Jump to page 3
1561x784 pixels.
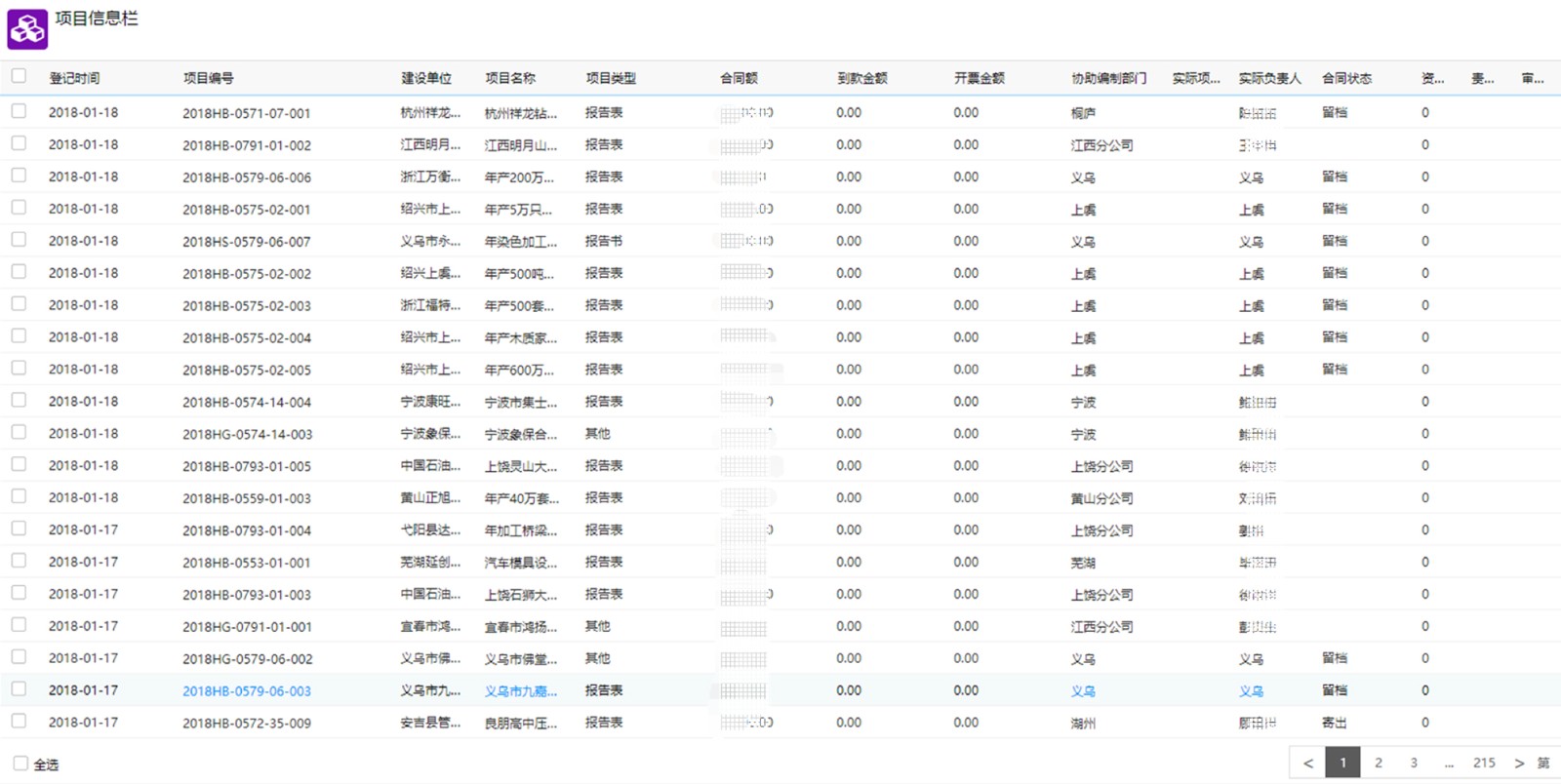(x=1414, y=763)
